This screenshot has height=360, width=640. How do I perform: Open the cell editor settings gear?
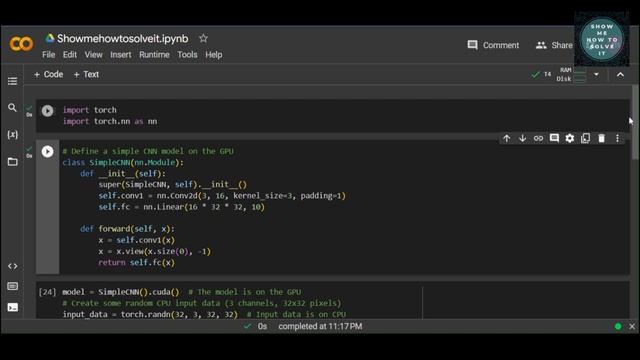pyautogui.click(x=570, y=138)
